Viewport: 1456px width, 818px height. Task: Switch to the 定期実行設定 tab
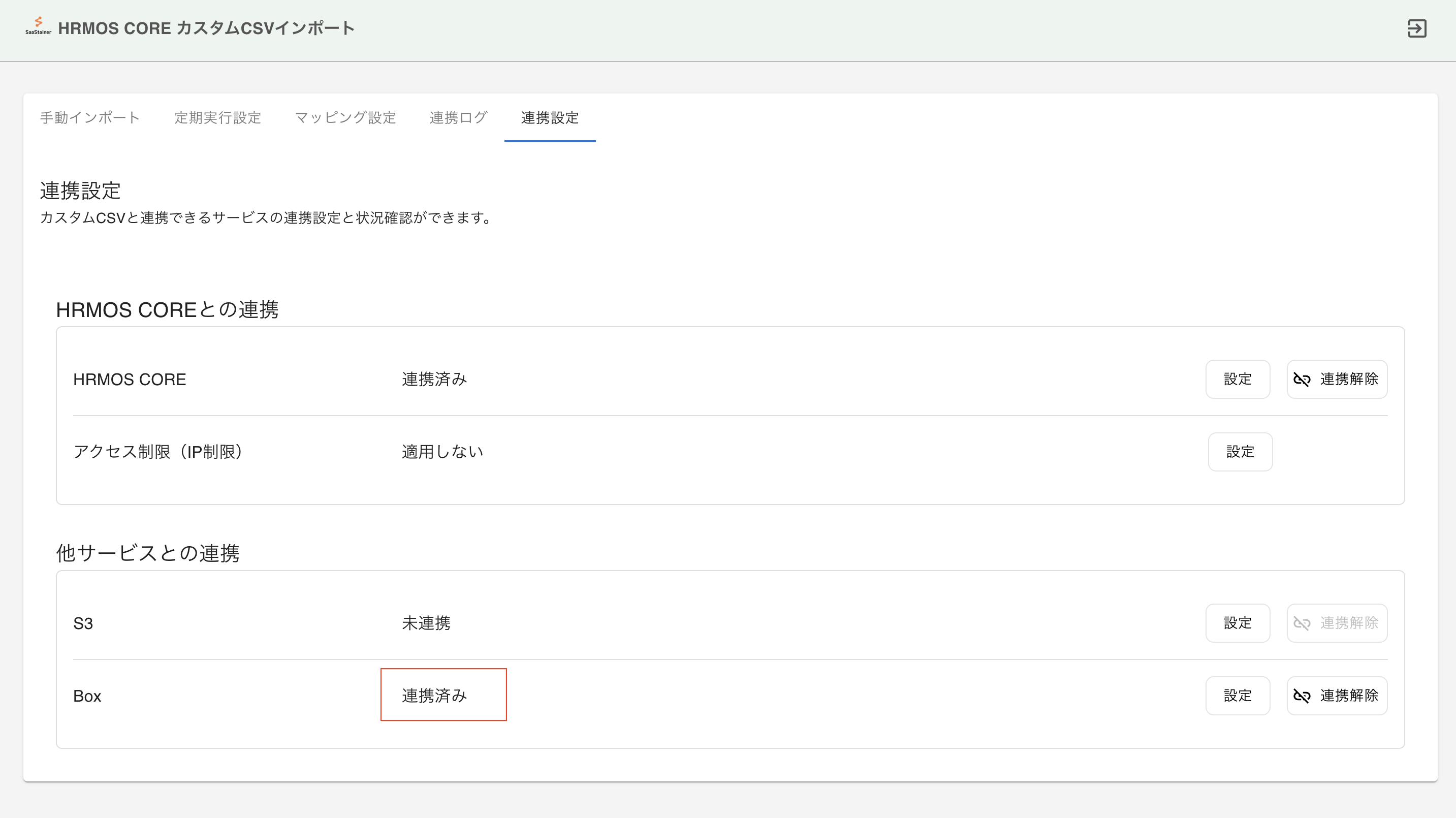pyautogui.click(x=217, y=117)
